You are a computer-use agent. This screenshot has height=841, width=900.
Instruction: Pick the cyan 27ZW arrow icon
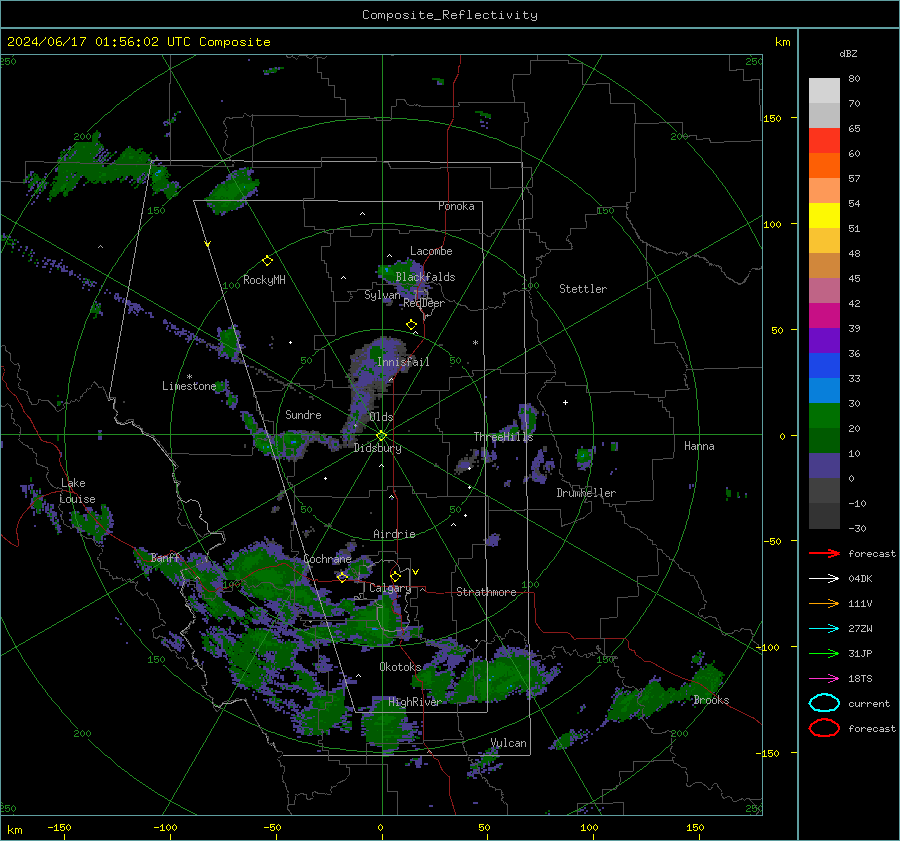[824, 629]
